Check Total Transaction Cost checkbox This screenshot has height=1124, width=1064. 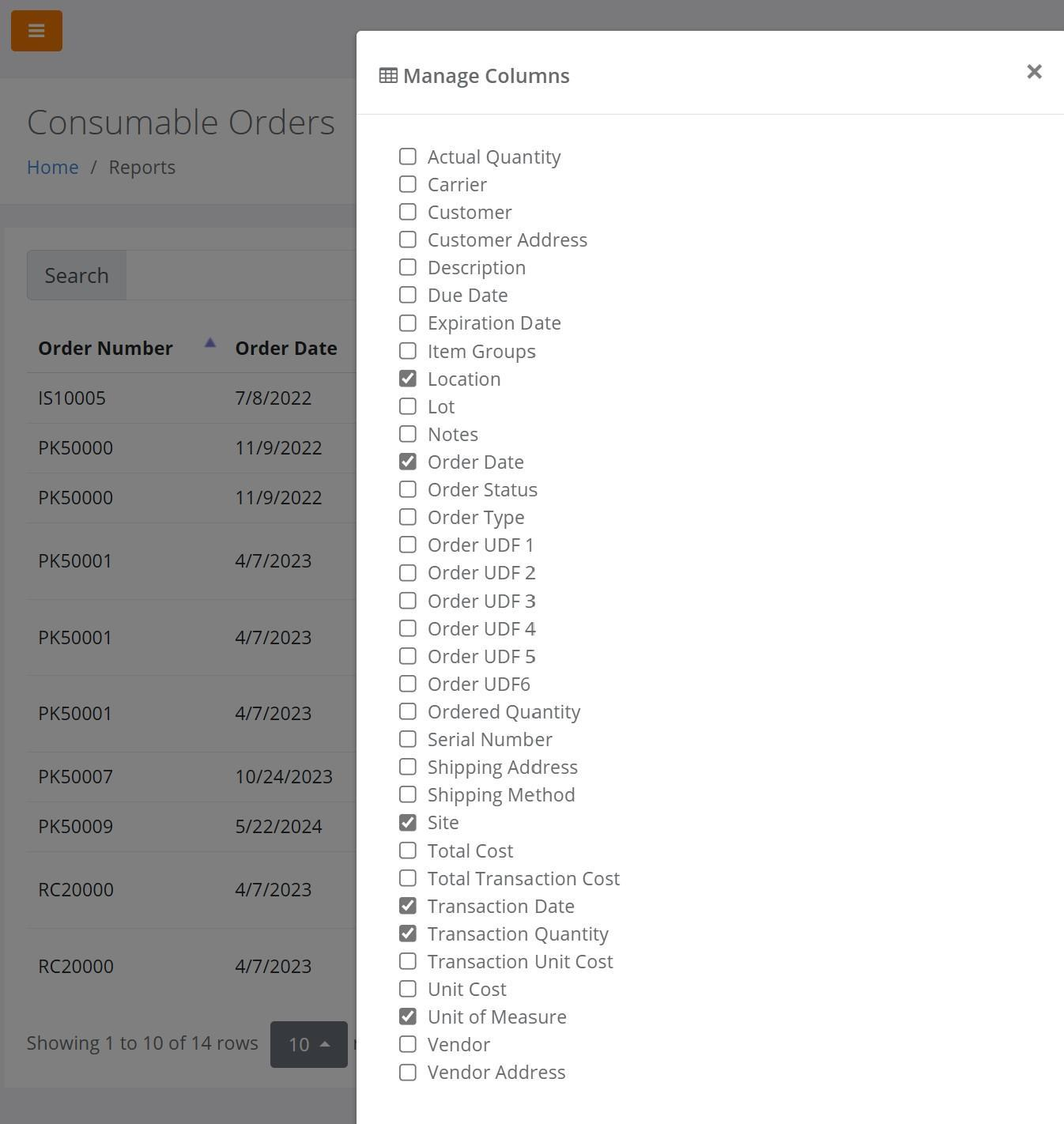pyautogui.click(x=408, y=878)
